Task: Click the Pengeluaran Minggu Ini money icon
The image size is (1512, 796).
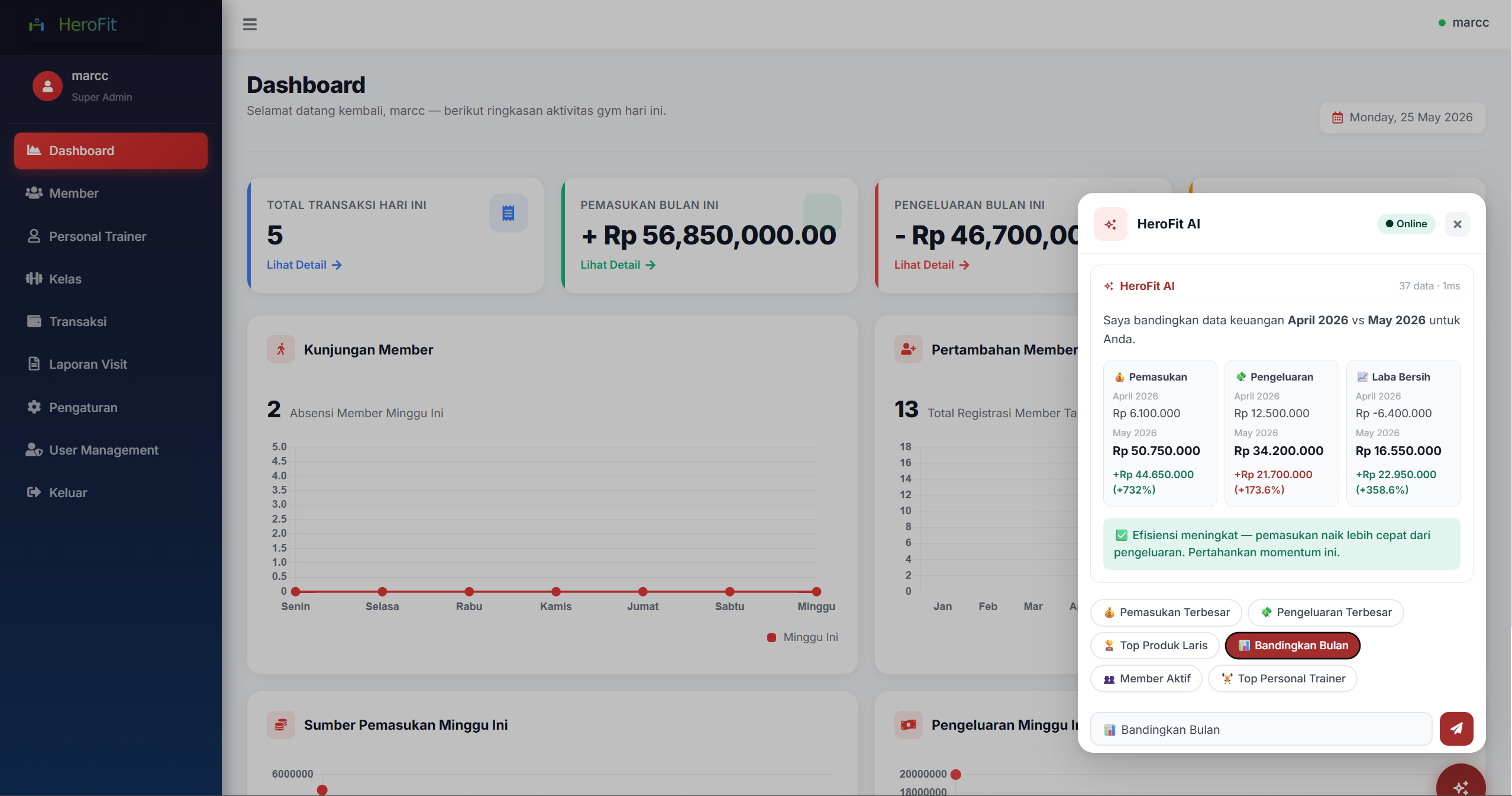Action: click(909, 724)
